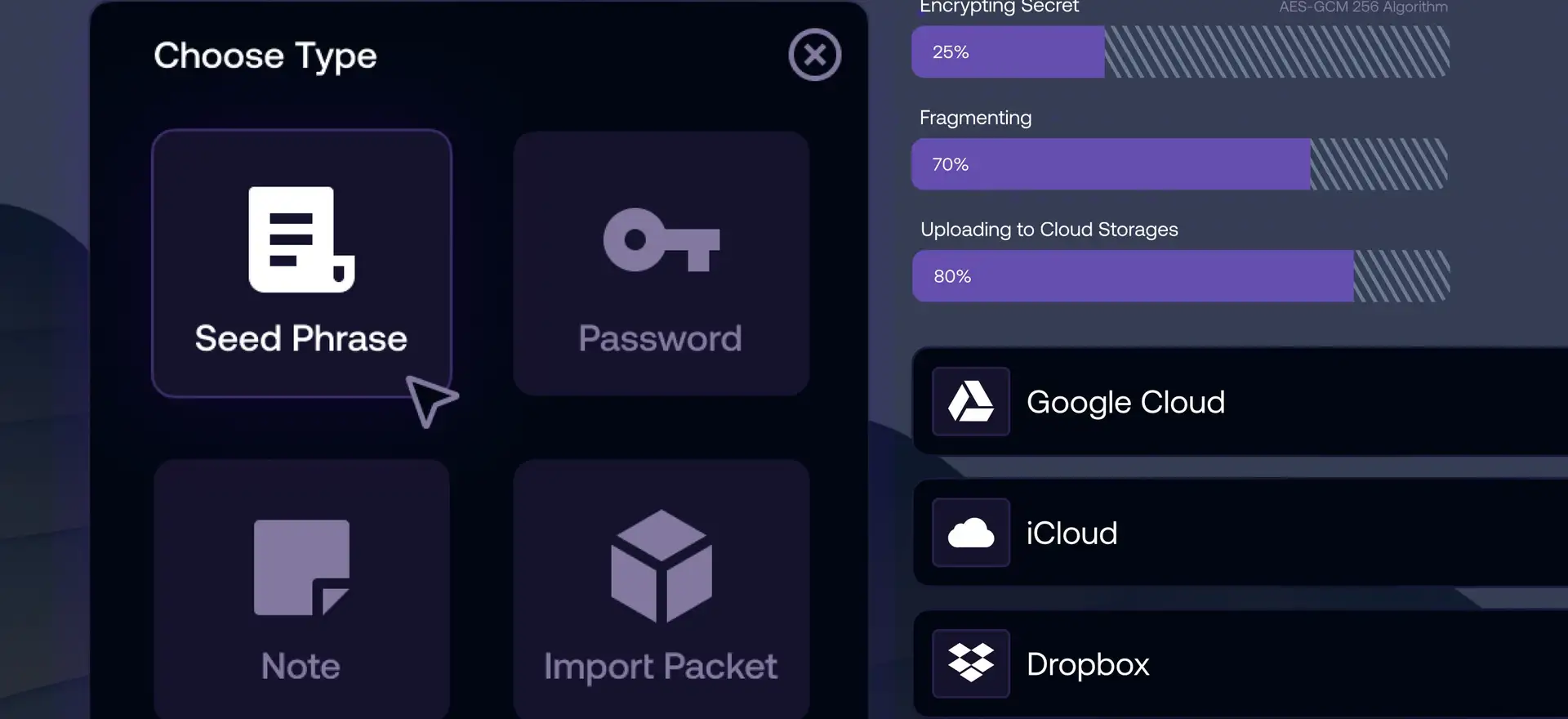Select the Google Cloud label
Image resolution: width=1568 pixels, height=719 pixels.
(1125, 402)
